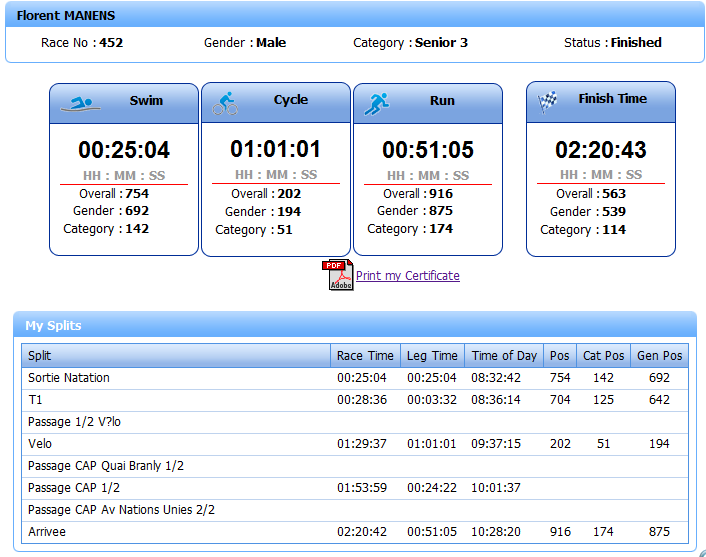The height and width of the screenshot is (557, 706).
Task: Click the Adobe PDF certificate icon
Action: click(x=338, y=275)
